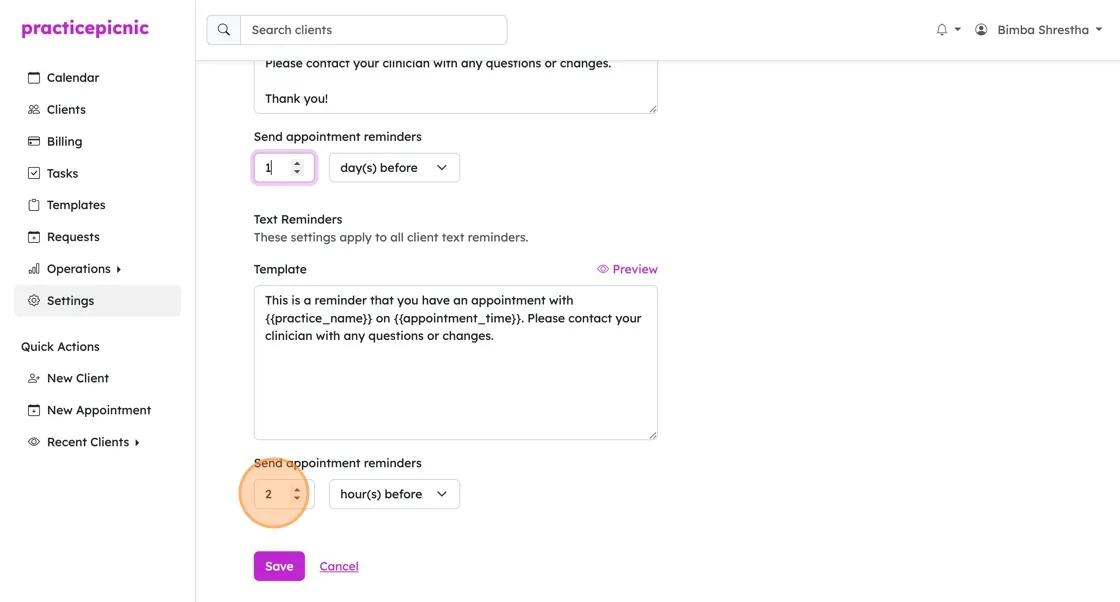The width and height of the screenshot is (1120, 602).
Task: Click the Billing card icon
Action: 34,141
